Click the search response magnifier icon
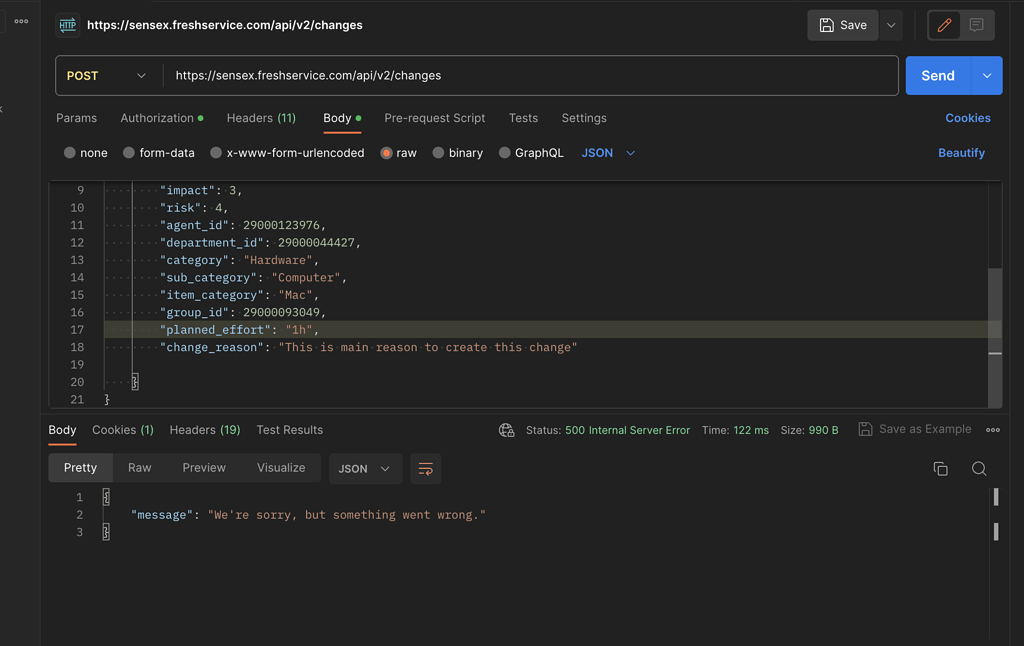 pyautogui.click(x=979, y=468)
